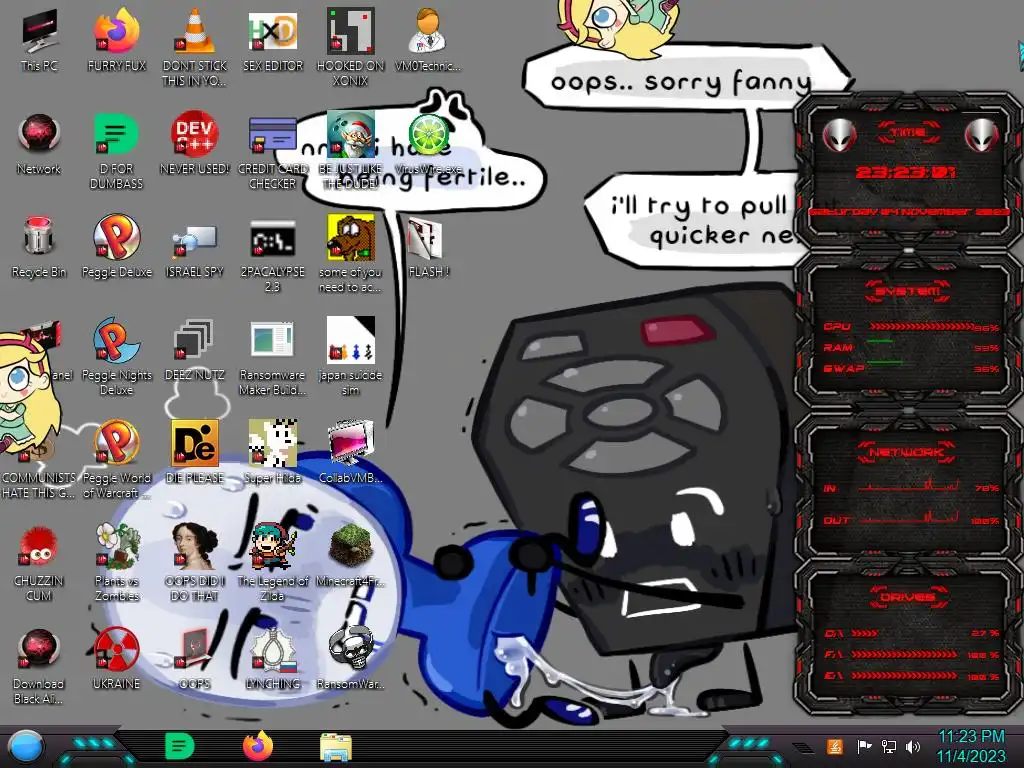The width and height of the screenshot is (1024, 768).
Task: Click the DRIVES widget header label
Action: [906, 597]
